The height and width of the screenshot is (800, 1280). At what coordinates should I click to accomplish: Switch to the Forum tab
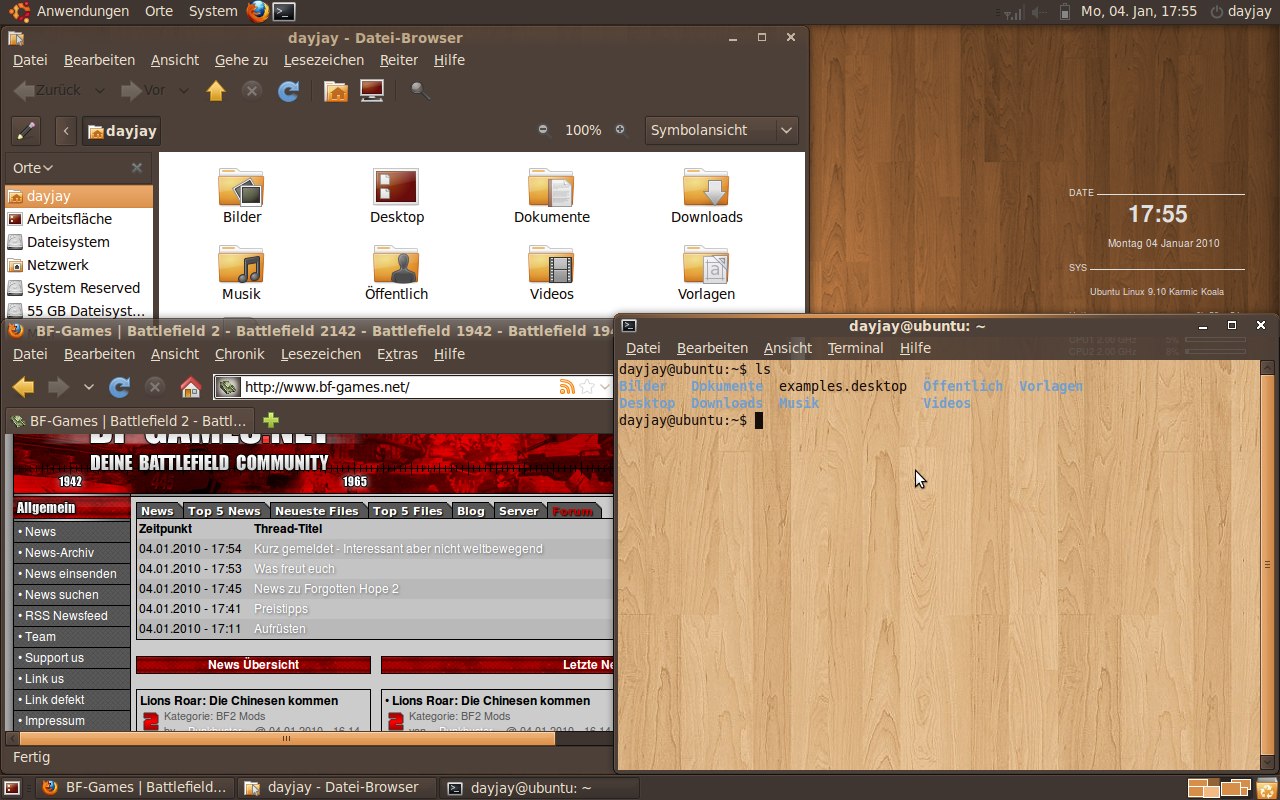pyautogui.click(x=573, y=511)
